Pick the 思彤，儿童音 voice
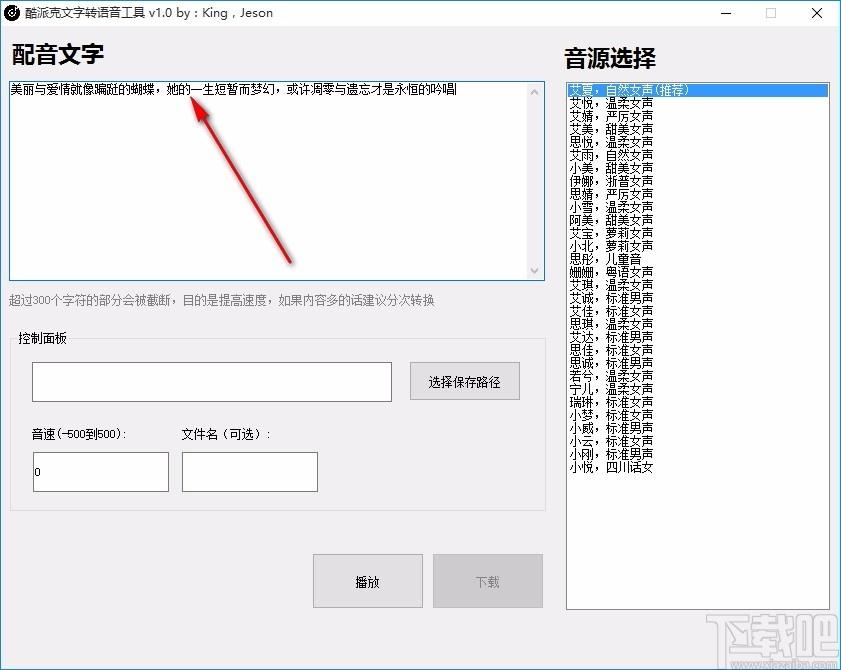This screenshot has height=670, width=841. [x=697, y=259]
